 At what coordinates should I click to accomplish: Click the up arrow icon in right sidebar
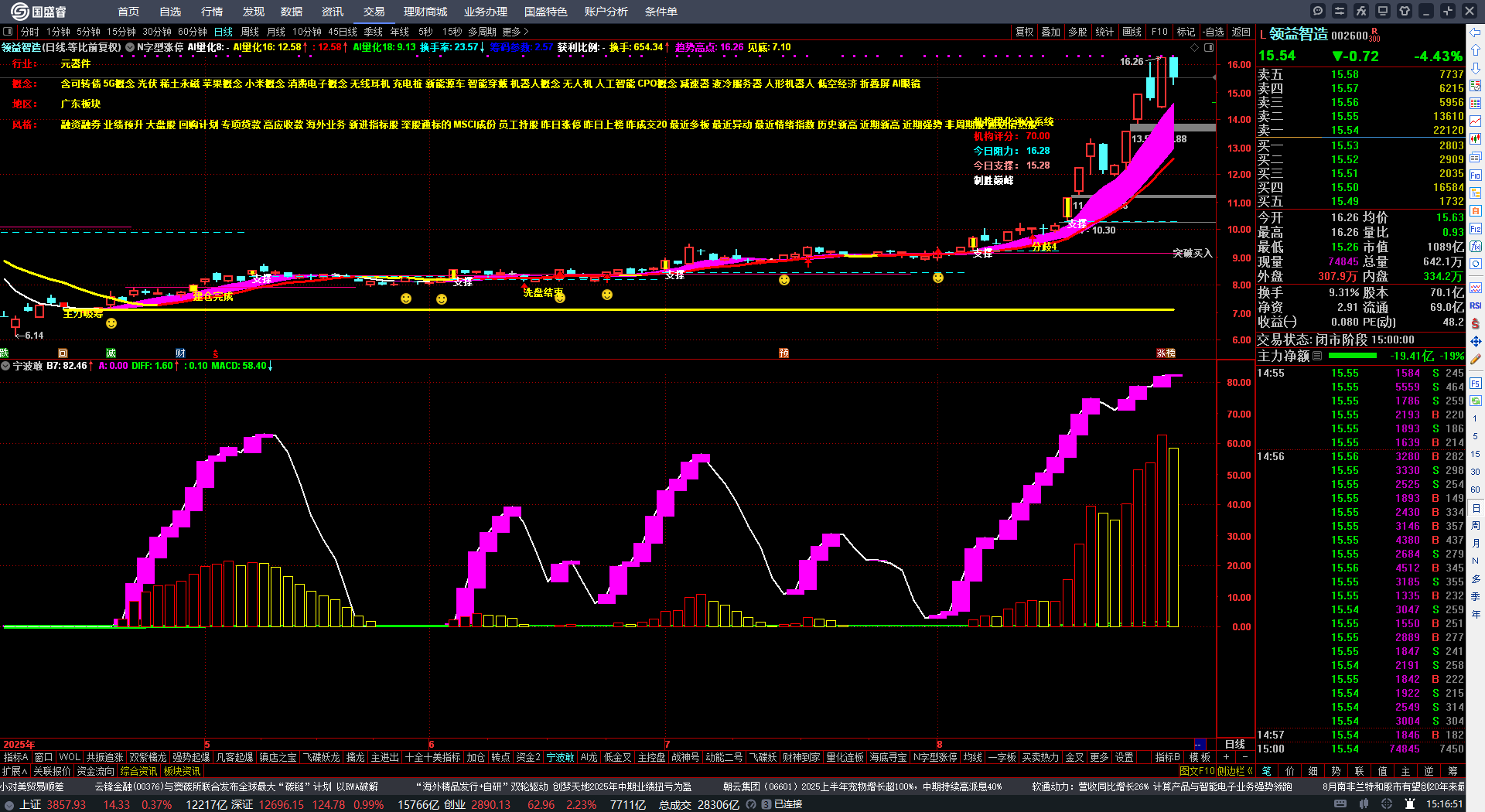pos(1476,49)
